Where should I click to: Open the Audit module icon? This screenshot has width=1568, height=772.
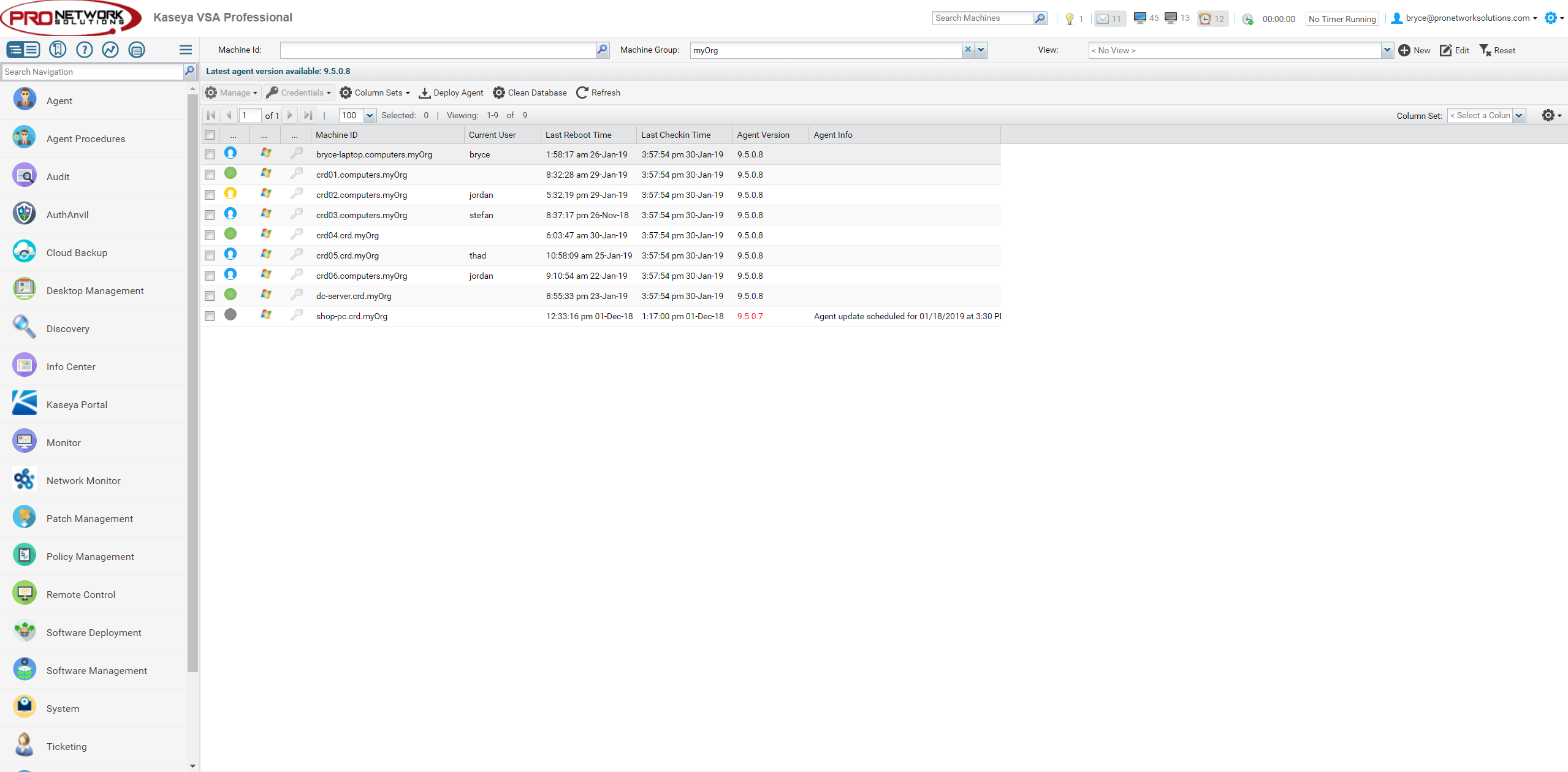(x=25, y=176)
